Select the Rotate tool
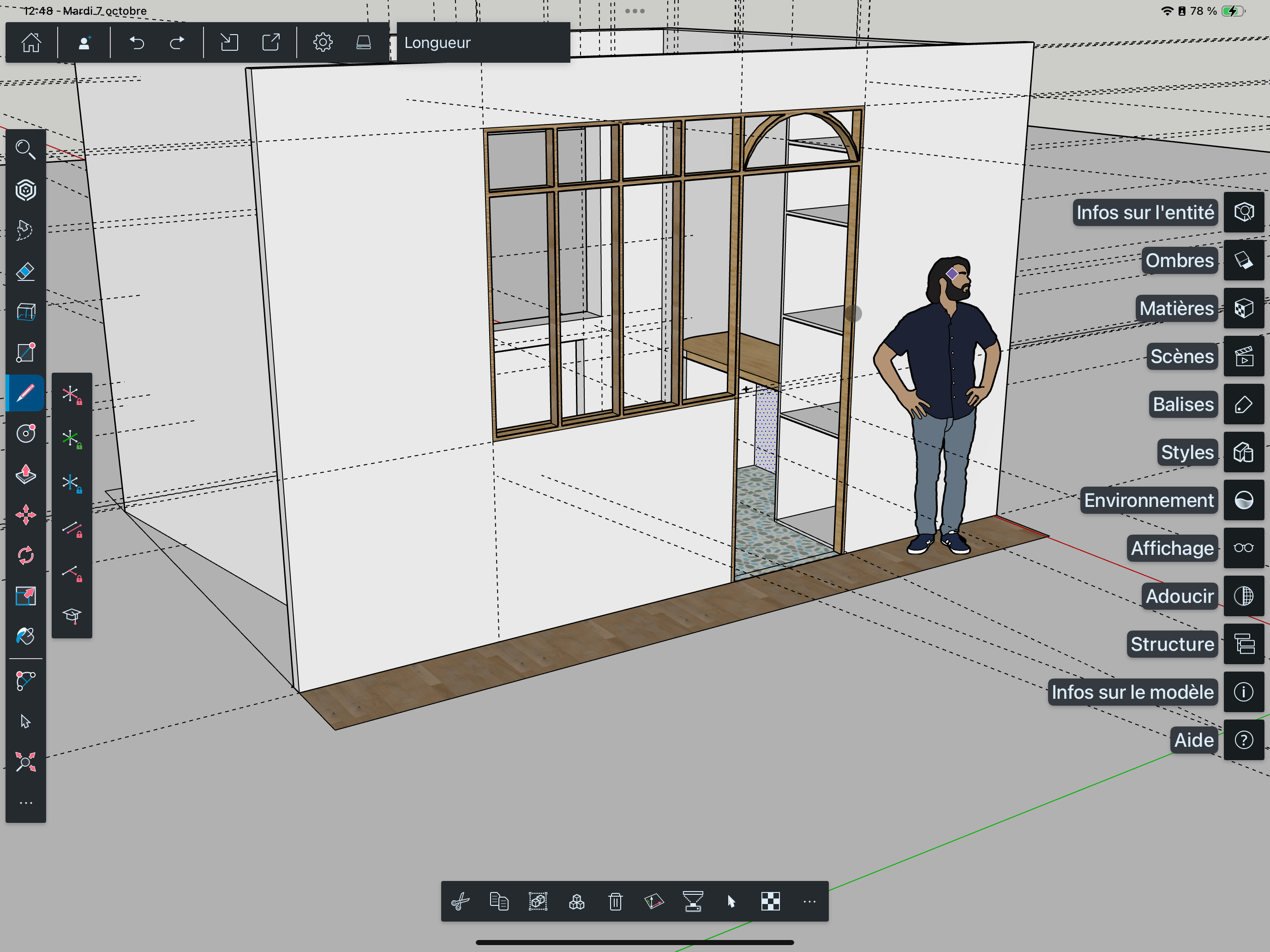 click(25, 555)
